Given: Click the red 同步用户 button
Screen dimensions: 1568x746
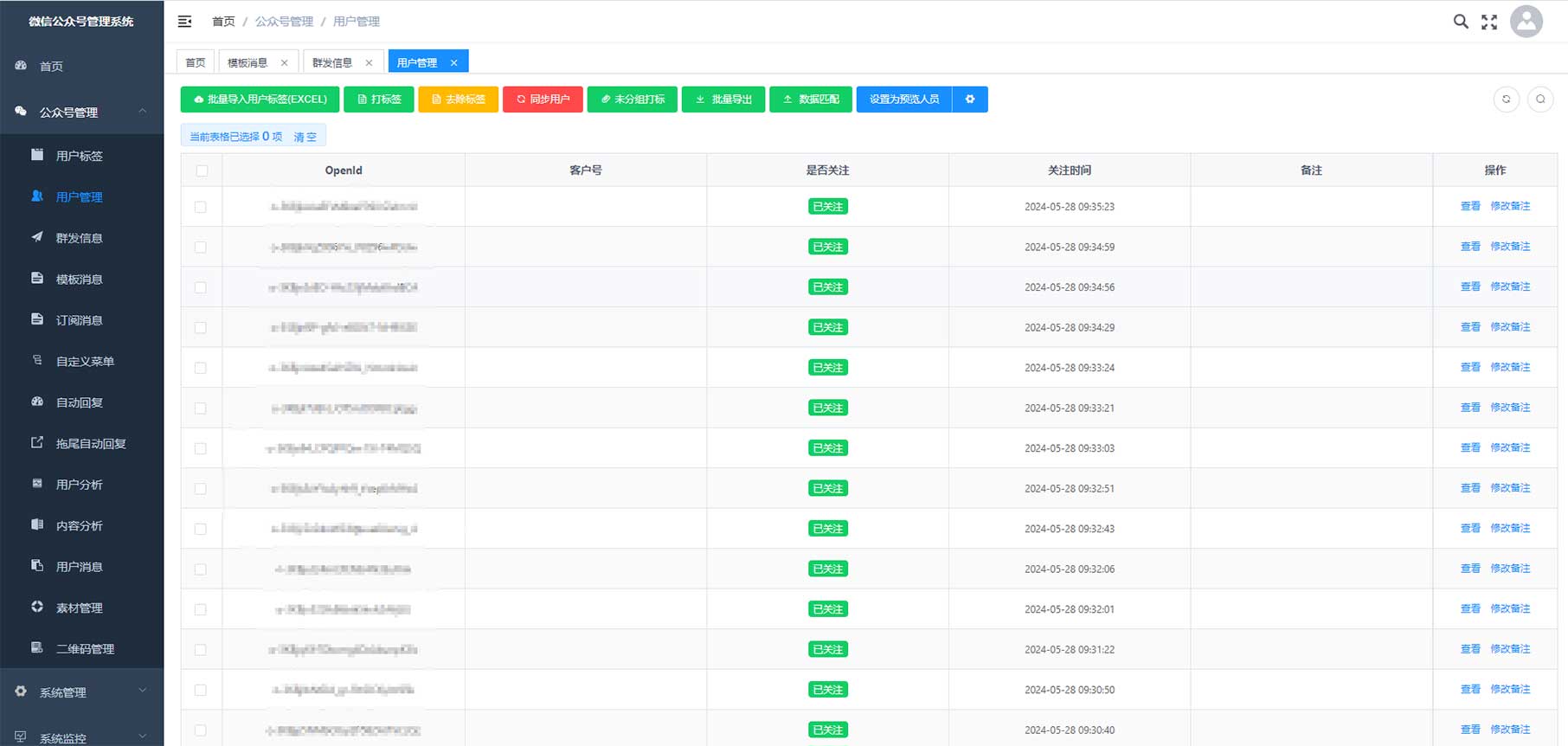Looking at the screenshot, I should pos(543,100).
